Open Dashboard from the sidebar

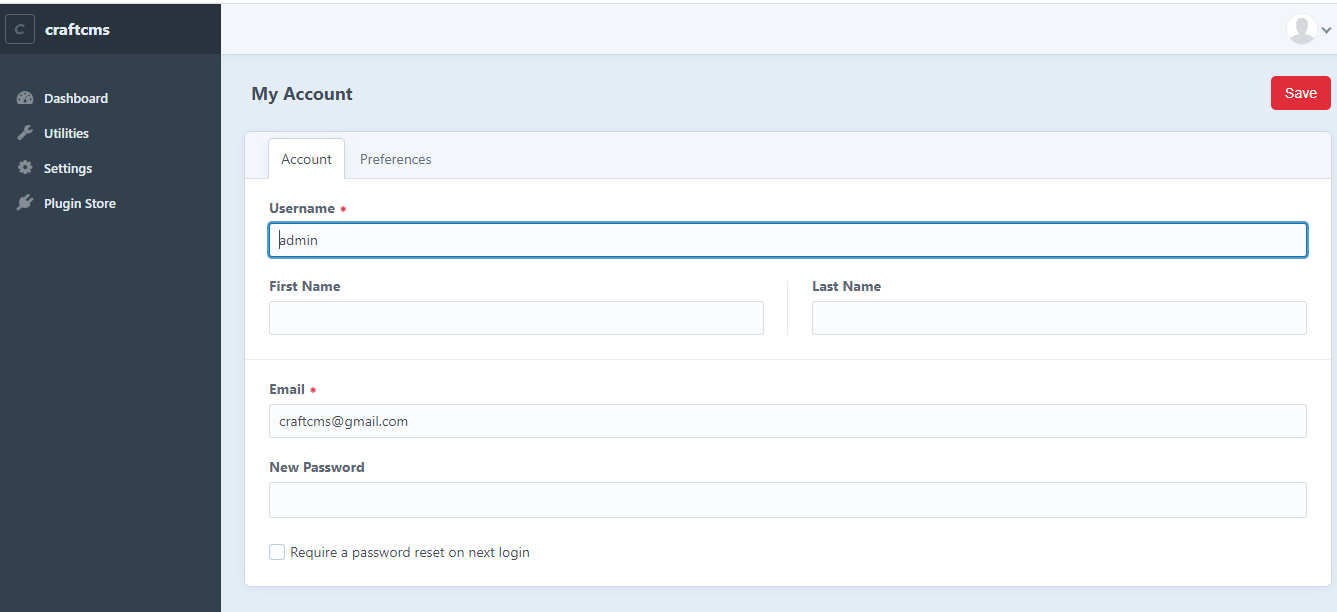click(x=76, y=98)
